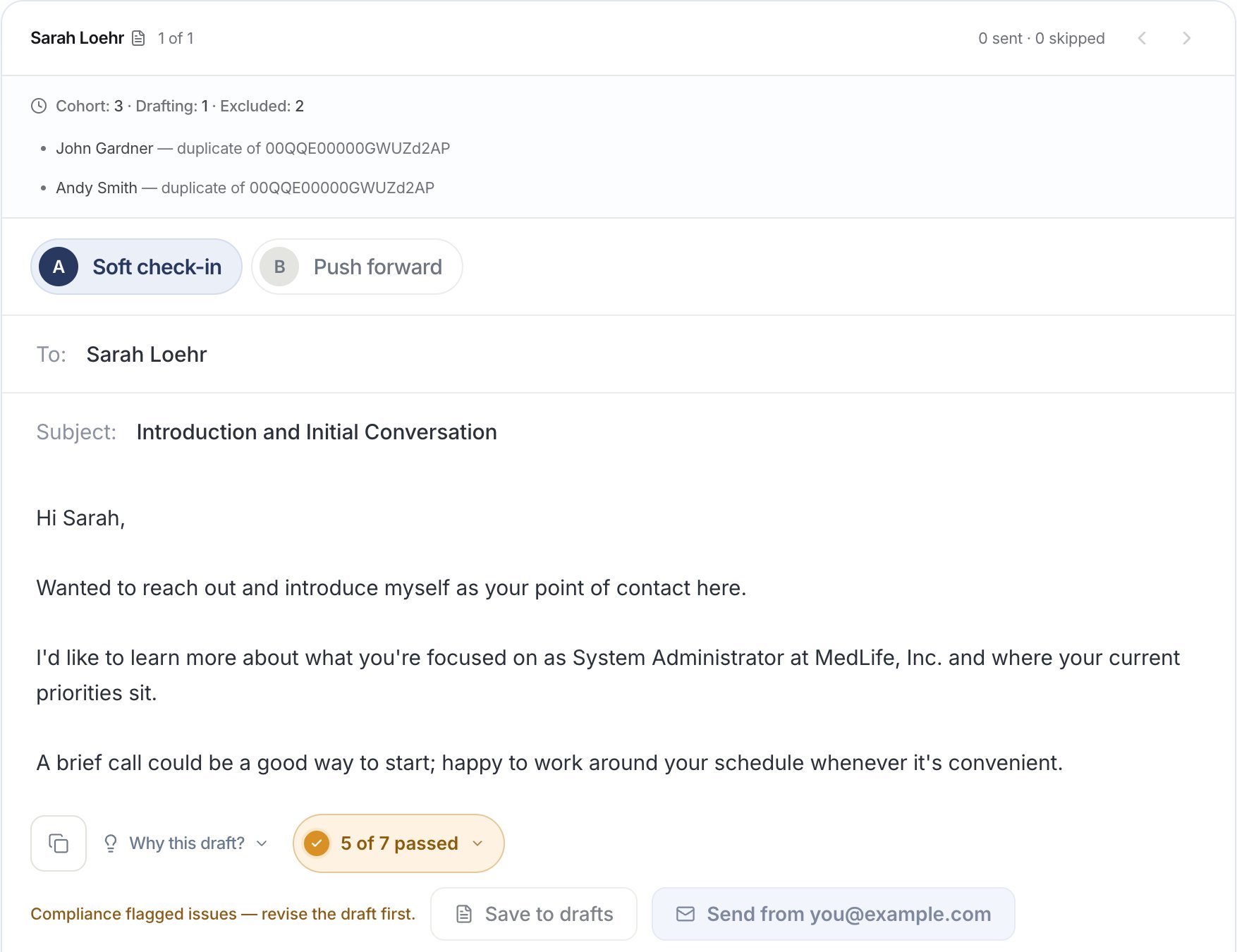Click the lightbulb icon for draft reasoning
This screenshot has height=952, width=1237.
point(111,843)
